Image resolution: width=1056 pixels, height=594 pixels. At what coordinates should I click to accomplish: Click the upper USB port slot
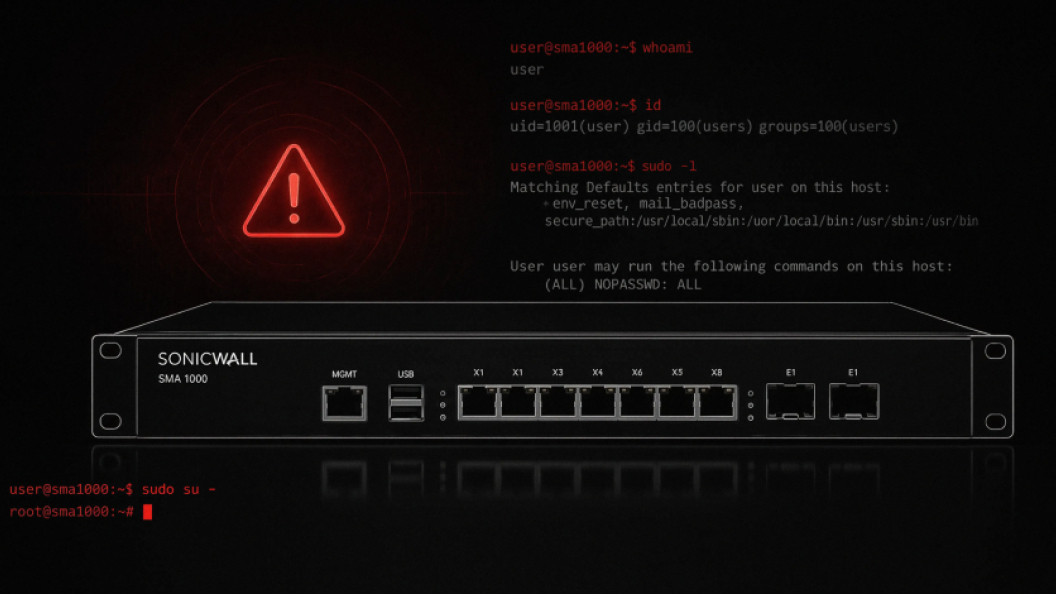(406, 393)
